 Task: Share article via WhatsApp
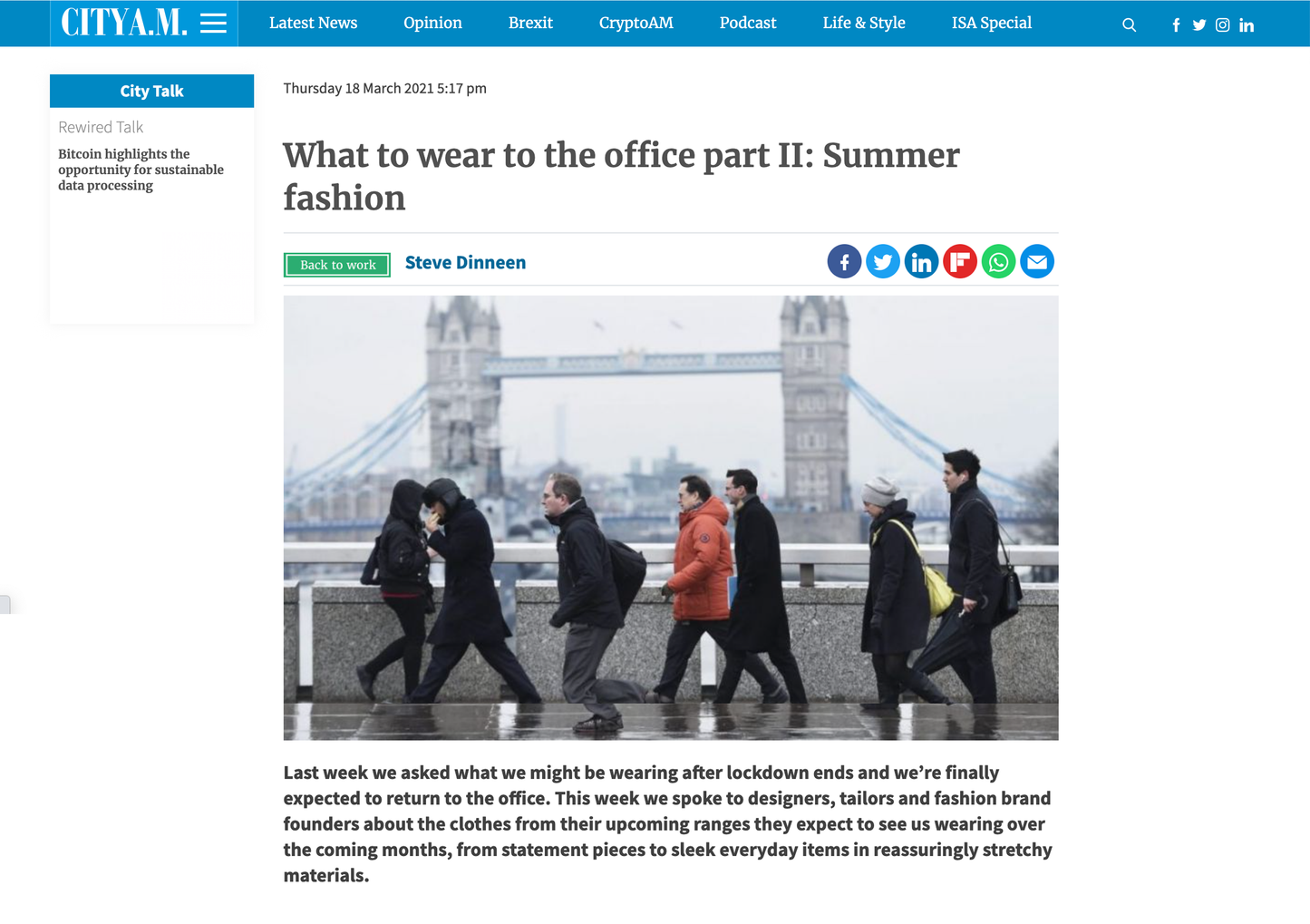tap(998, 262)
